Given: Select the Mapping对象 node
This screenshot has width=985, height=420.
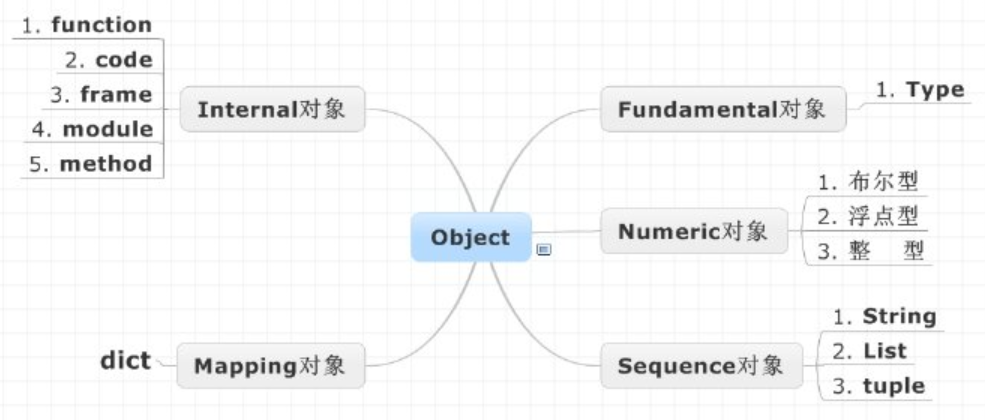Looking at the screenshot, I should 271,365.
